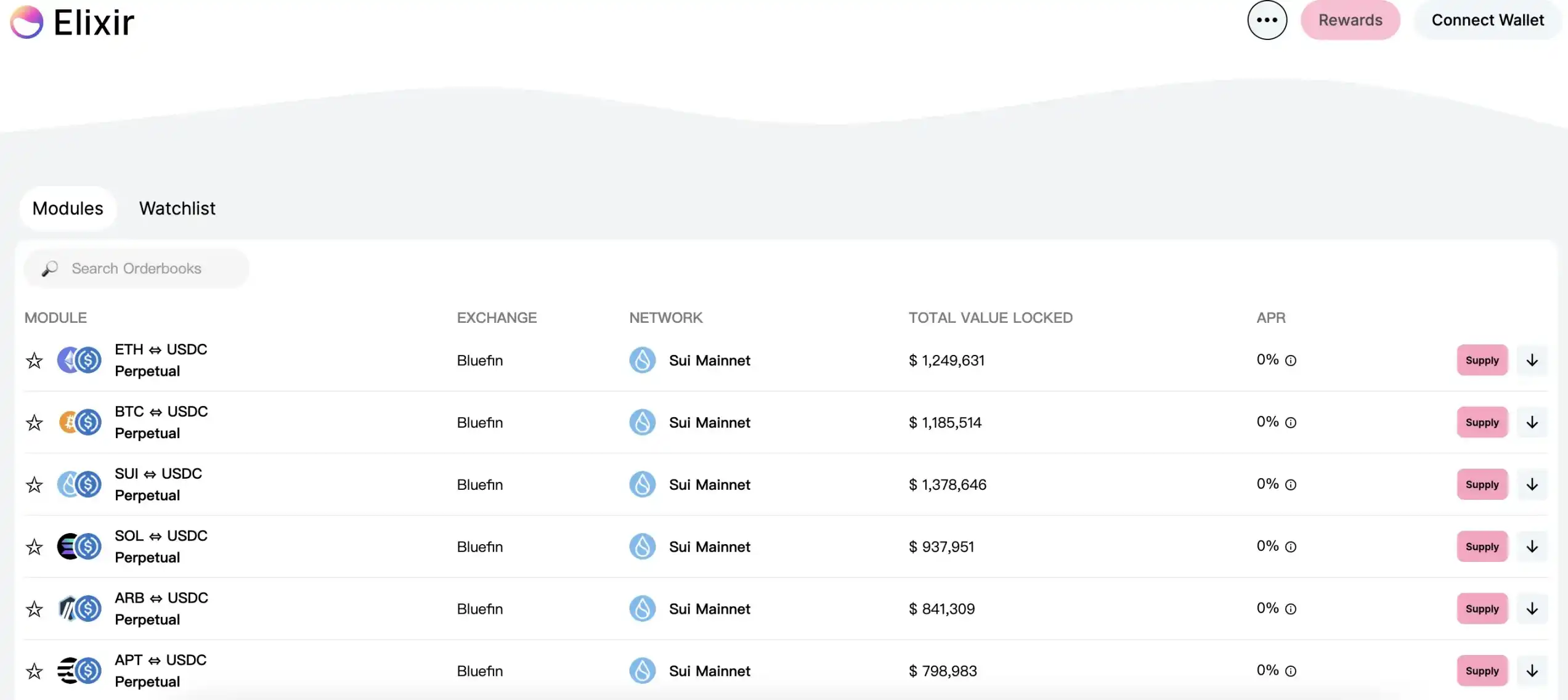
Task: Click the SUI-USDC token pair icon
Action: pos(79,484)
